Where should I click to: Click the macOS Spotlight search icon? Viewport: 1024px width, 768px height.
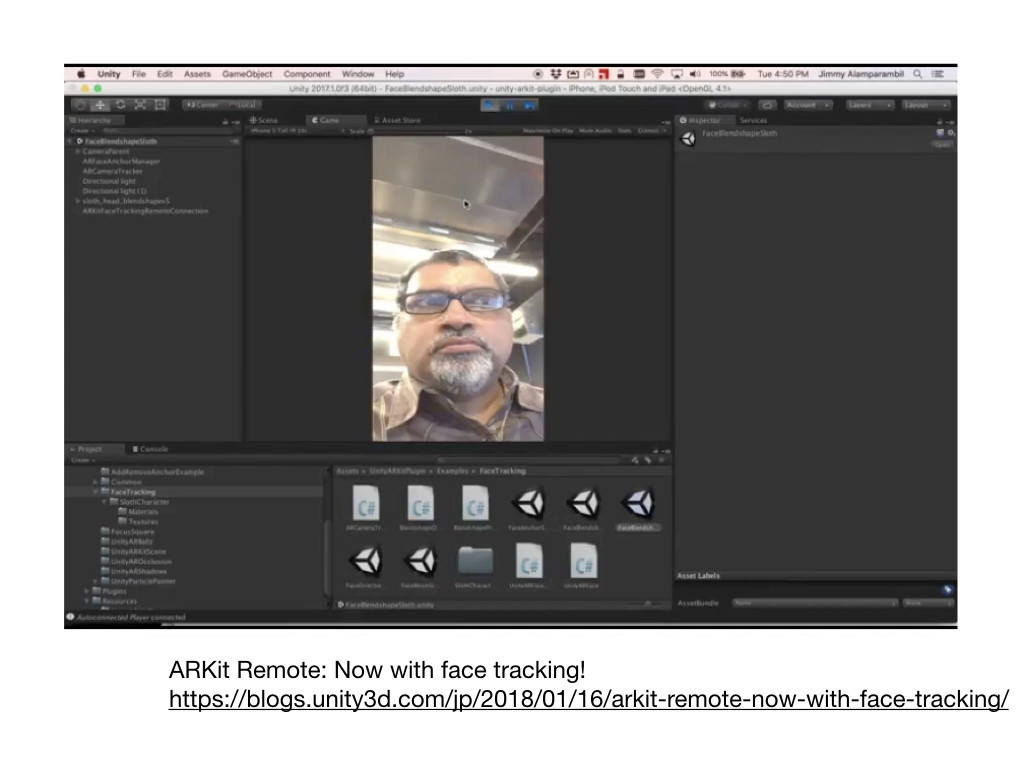[x=918, y=74]
